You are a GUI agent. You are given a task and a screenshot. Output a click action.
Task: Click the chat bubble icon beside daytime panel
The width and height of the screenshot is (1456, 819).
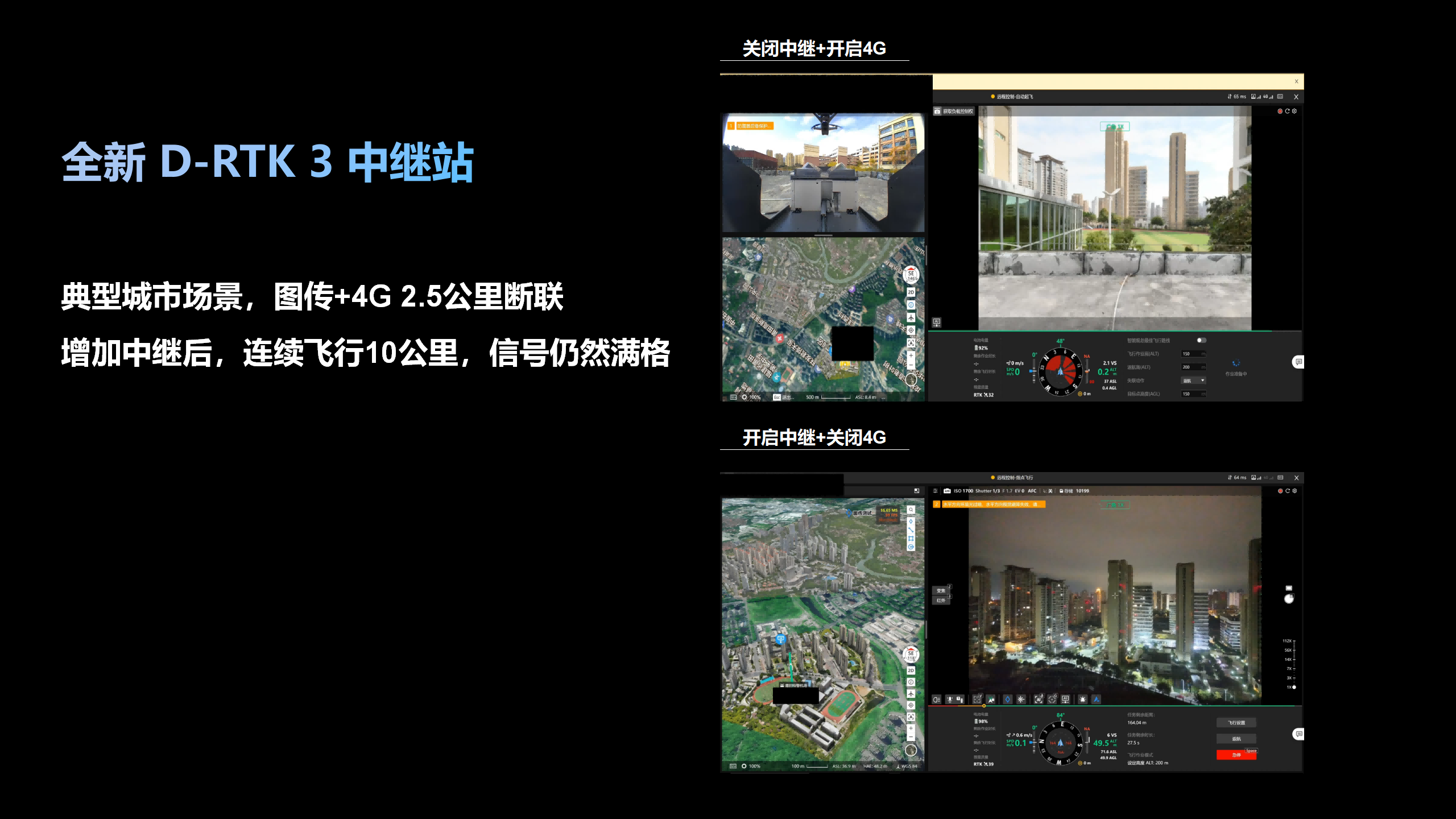(x=1298, y=362)
